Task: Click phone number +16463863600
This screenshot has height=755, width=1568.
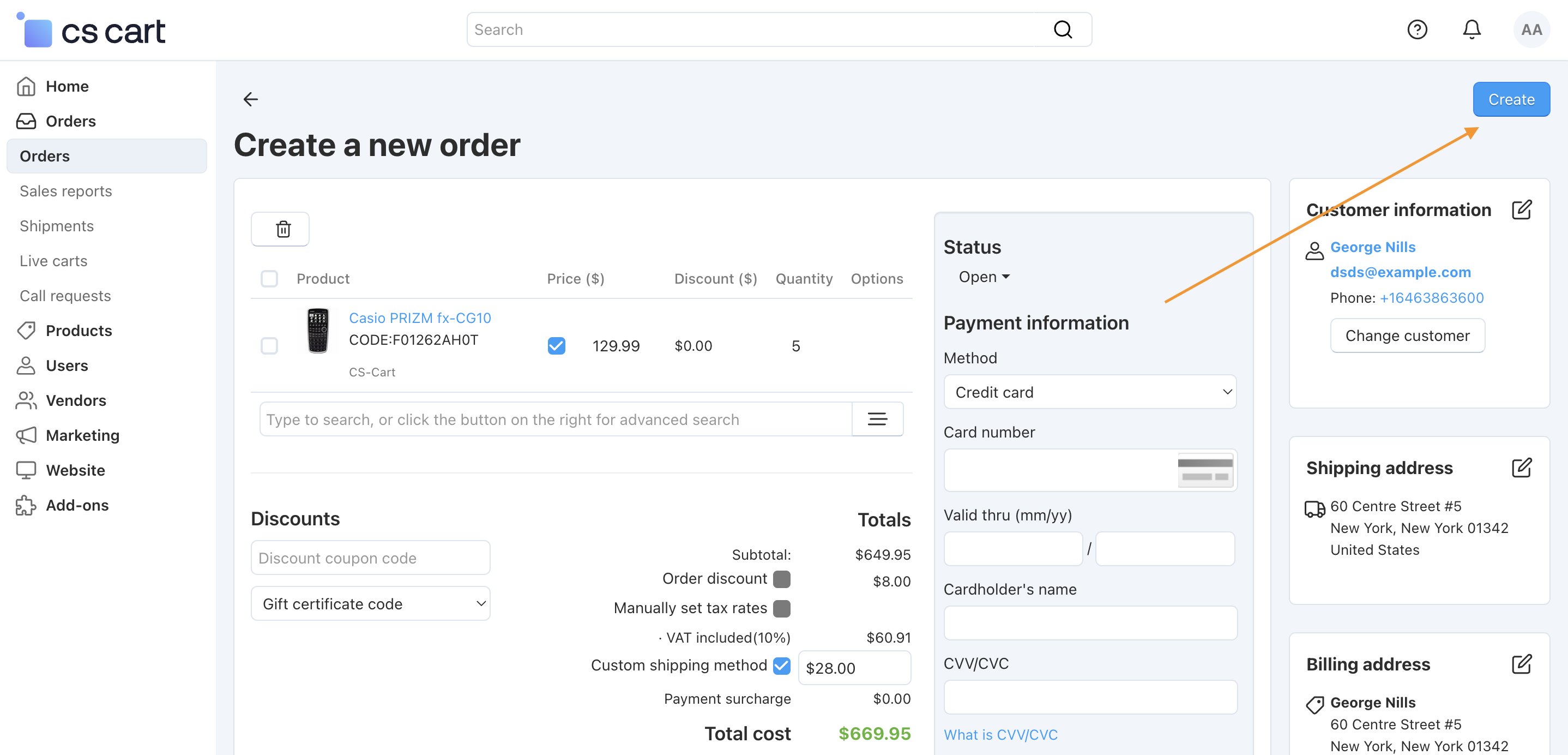Action: coord(1431,298)
